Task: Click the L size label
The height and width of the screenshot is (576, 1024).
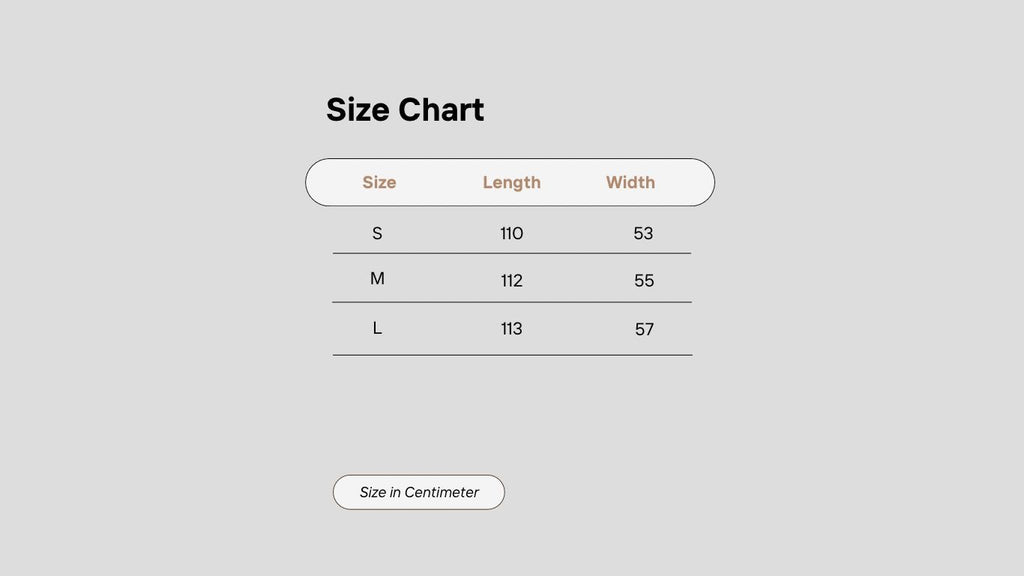Action: click(x=377, y=328)
